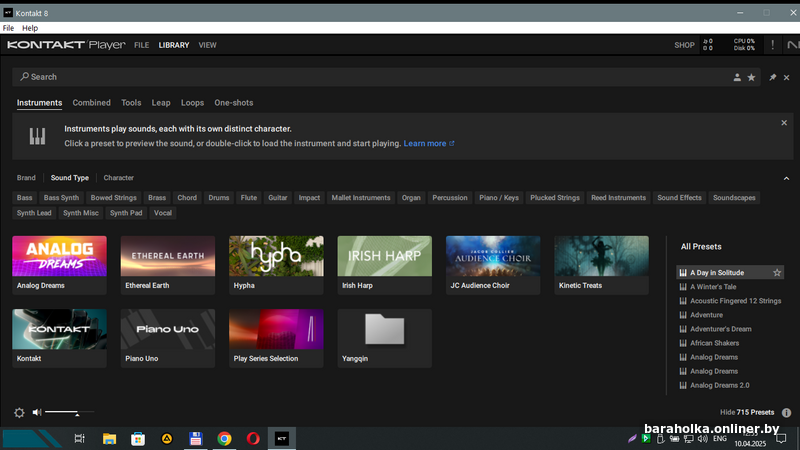This screenshot has width=800, height=450.
Task: Switch to the Tools tab
Action: click(131, 103)
